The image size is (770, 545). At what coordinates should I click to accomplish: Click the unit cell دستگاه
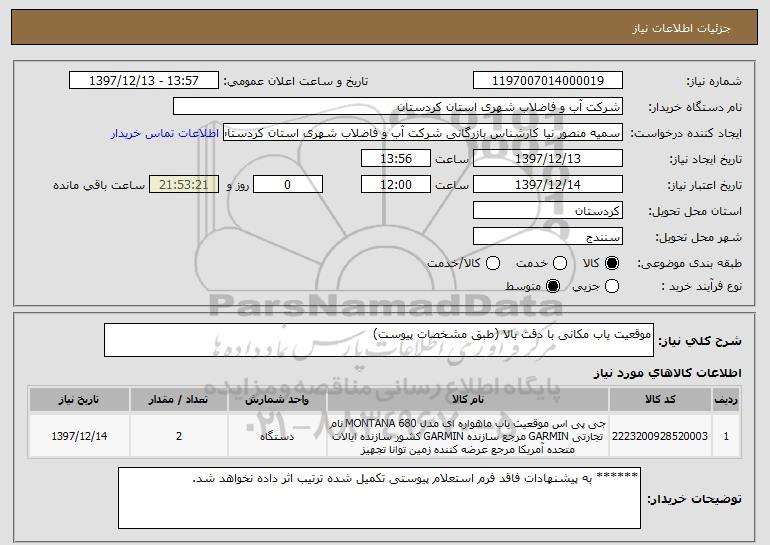coord(277,436)
